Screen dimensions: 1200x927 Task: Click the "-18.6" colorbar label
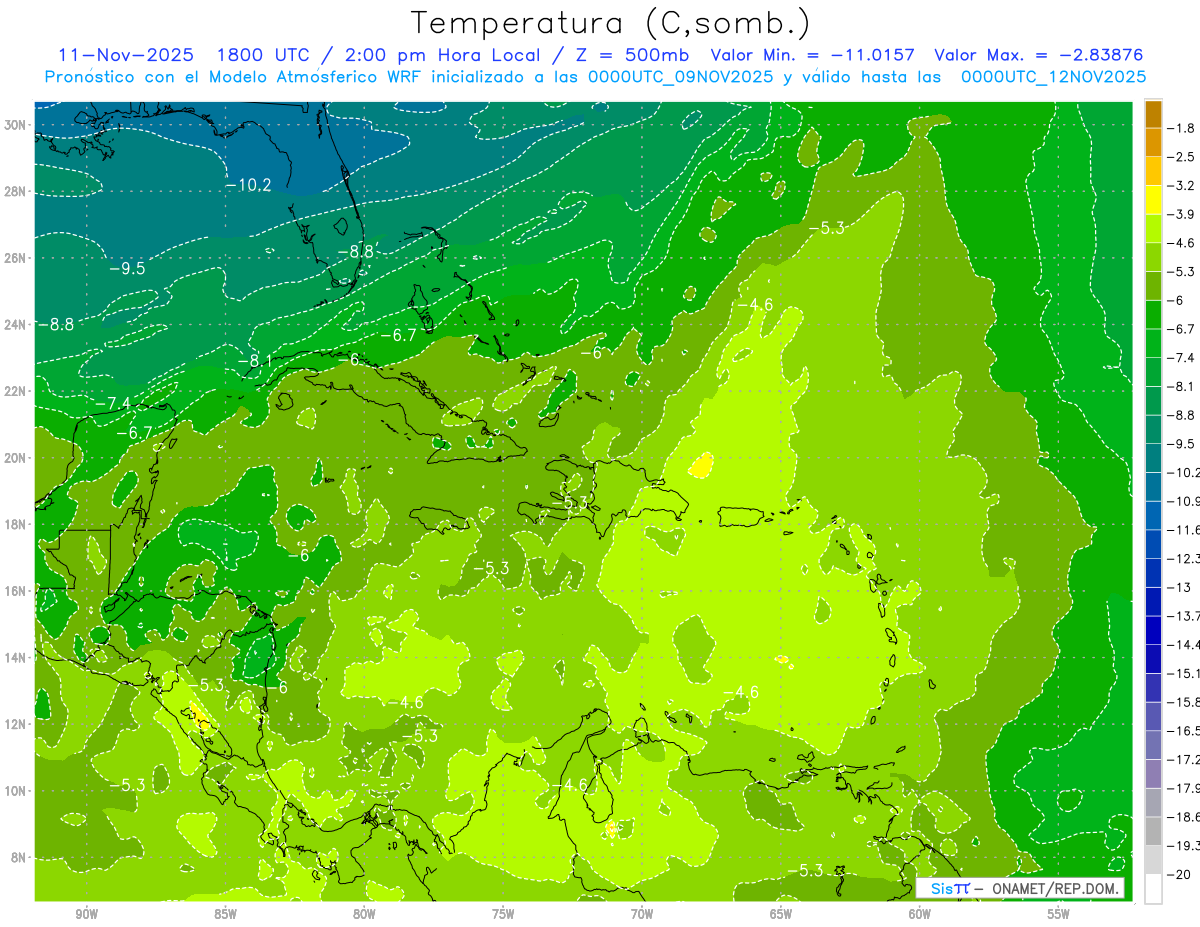[x=1184, y=817]
